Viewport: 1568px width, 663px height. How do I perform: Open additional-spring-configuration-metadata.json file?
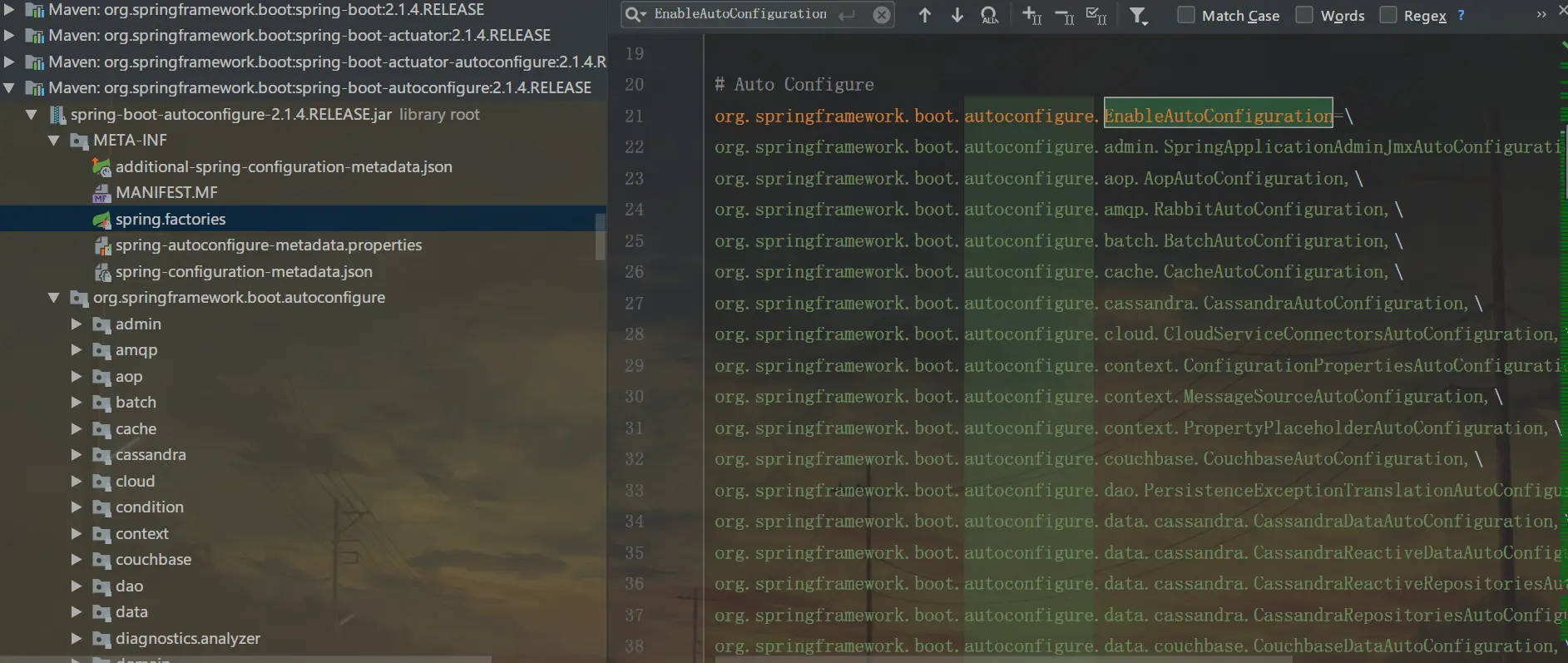284,166
